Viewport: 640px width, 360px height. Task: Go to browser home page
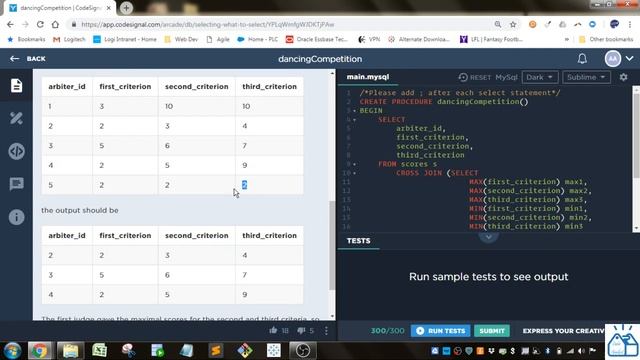(x=55, y=24)
